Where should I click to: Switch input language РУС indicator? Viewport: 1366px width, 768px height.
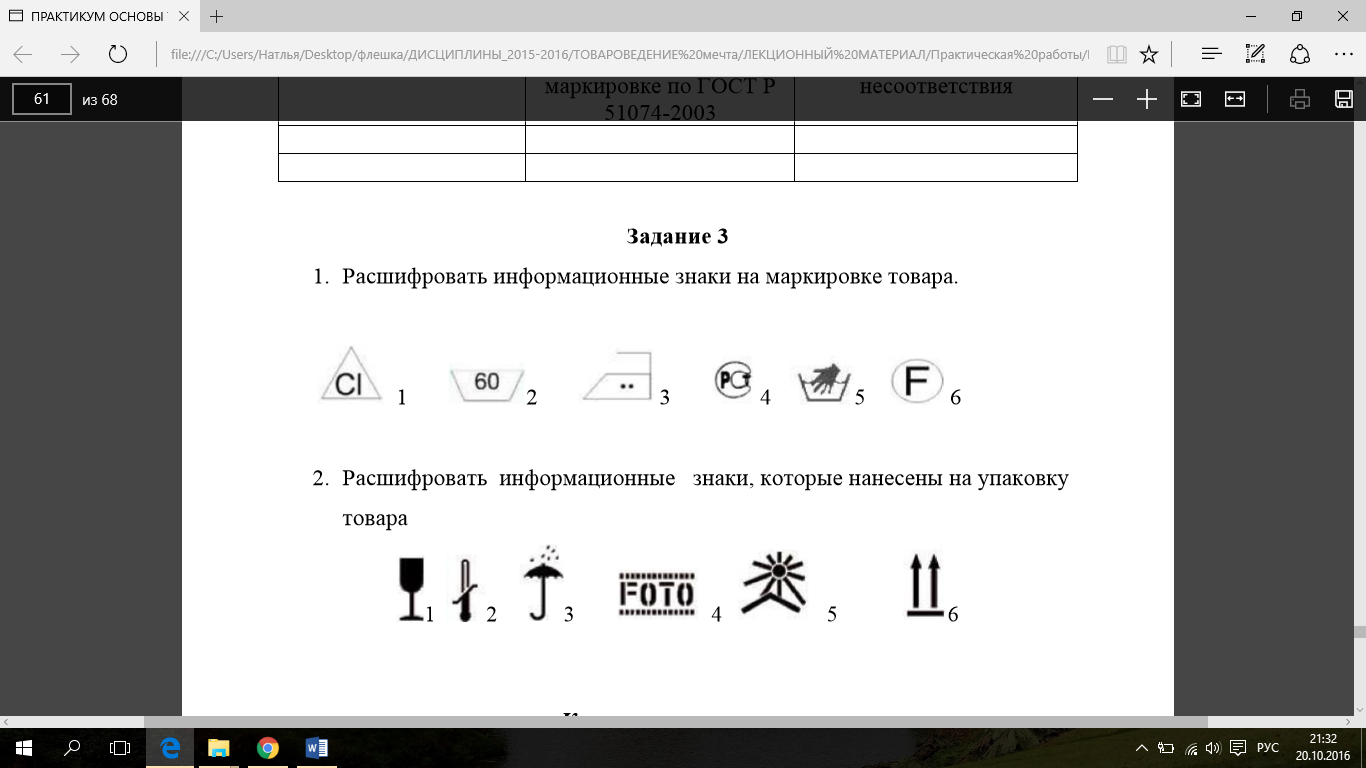(x=1268, y=748)
